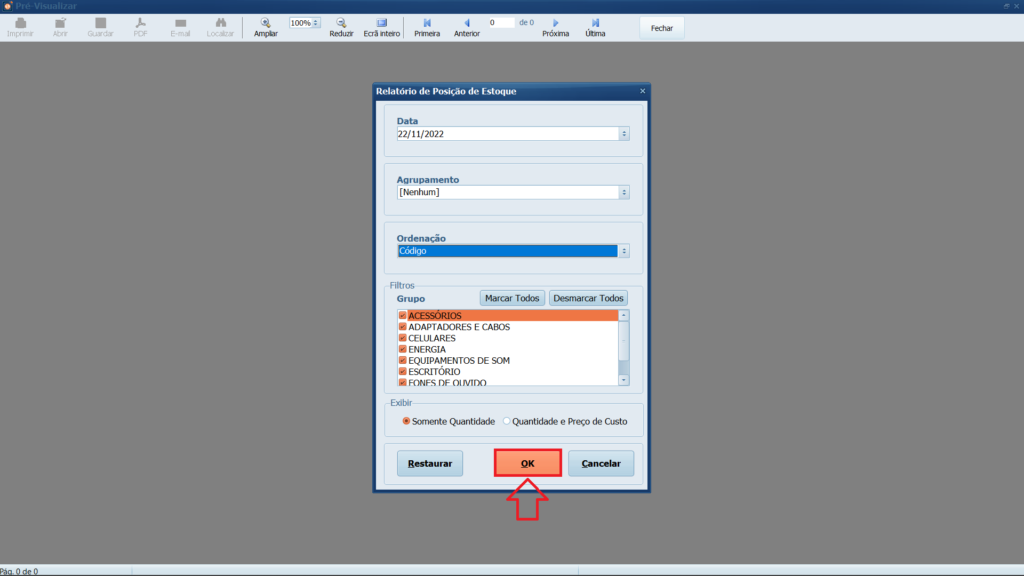Jump to Última page icon

click(x=595, y=22)
